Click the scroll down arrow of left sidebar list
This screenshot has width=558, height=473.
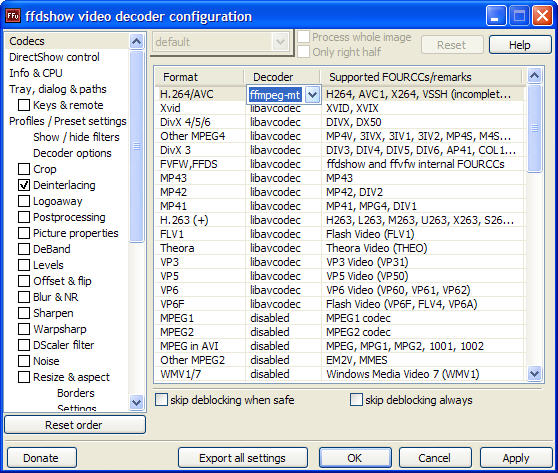[x=136, y=402]
